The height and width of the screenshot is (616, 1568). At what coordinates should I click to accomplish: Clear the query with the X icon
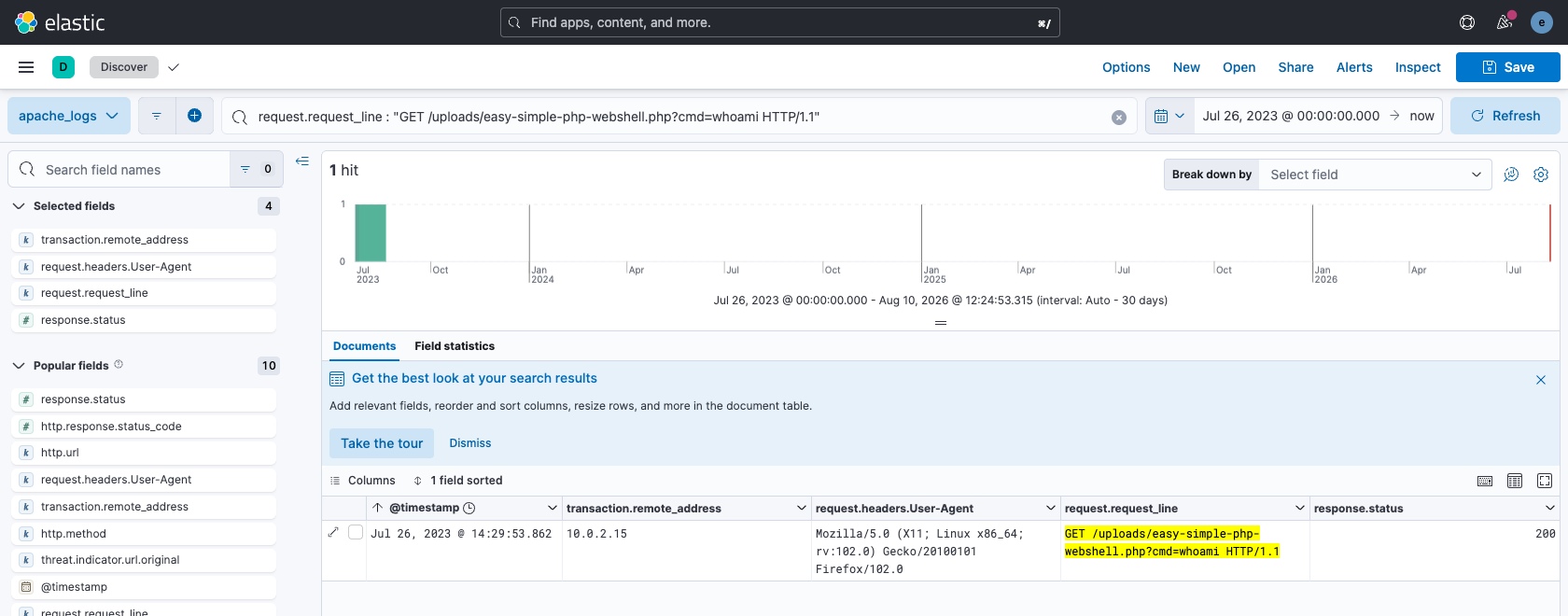click(1119, 118)
